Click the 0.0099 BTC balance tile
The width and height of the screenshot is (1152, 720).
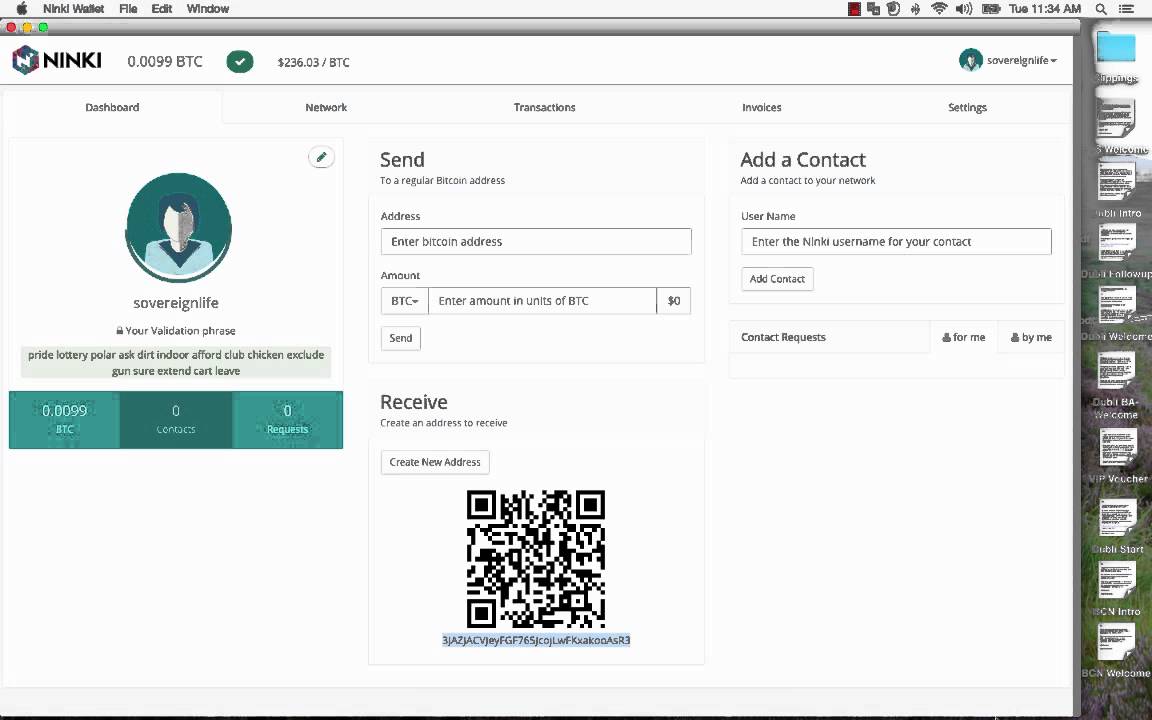tap(65, 420)
